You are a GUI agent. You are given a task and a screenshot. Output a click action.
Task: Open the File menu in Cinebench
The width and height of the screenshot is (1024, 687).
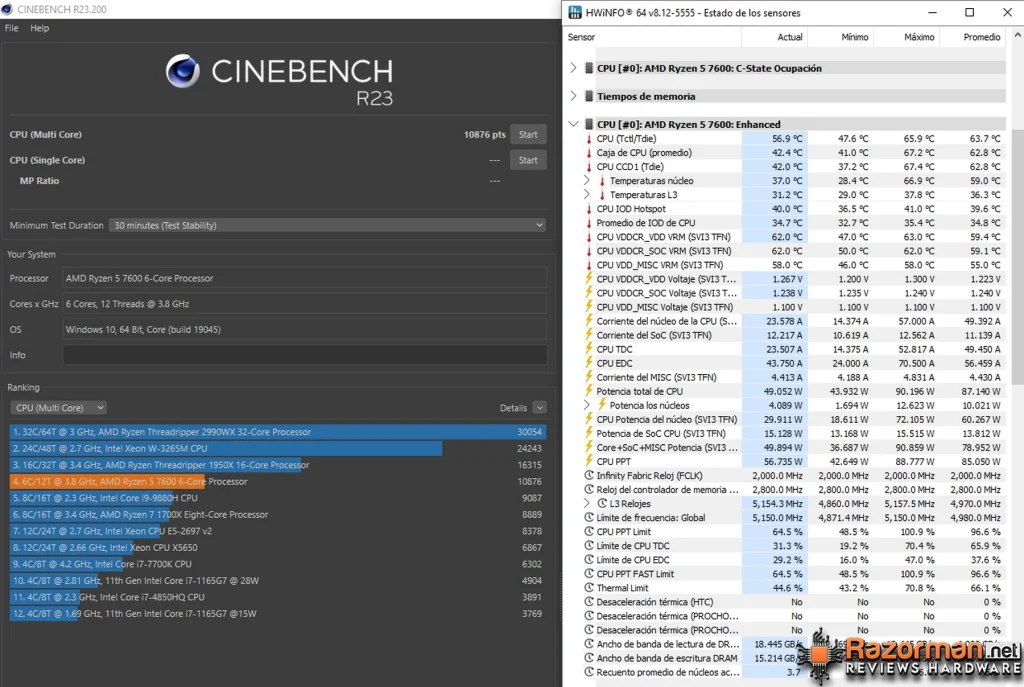coord(12,28)
